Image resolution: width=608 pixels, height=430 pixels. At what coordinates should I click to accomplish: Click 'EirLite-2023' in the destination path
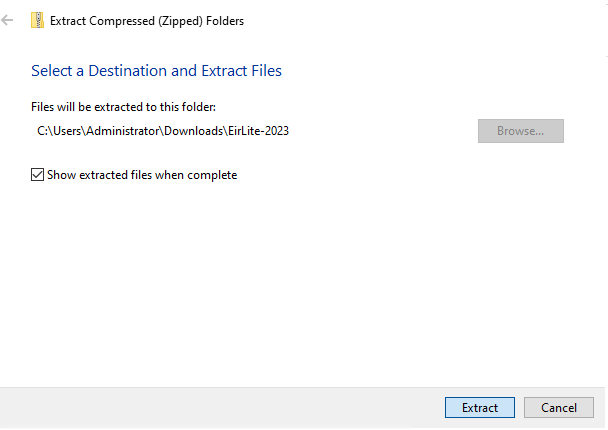point(258,131)
